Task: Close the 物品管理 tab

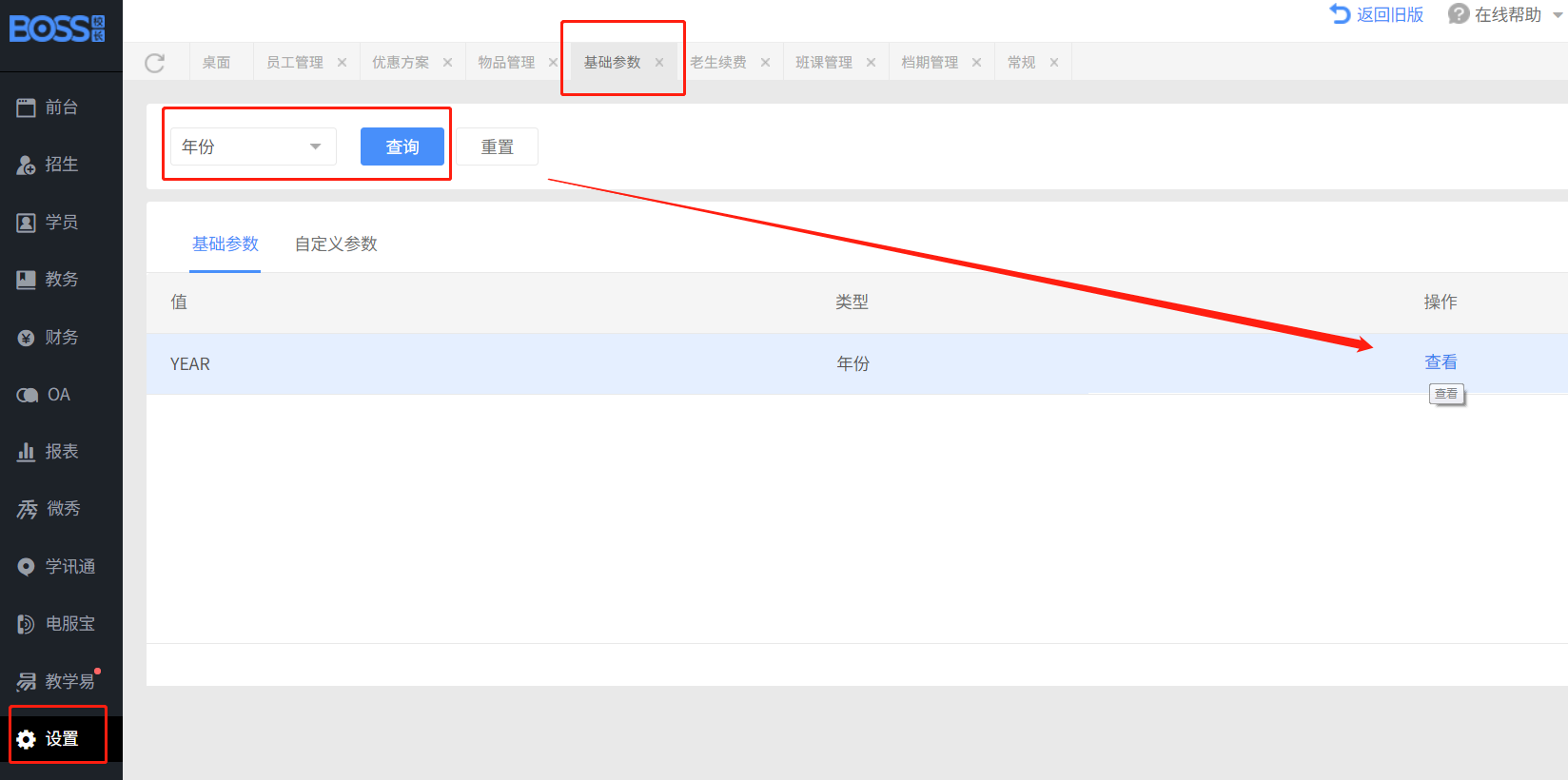Action: (x=553, y=63)
